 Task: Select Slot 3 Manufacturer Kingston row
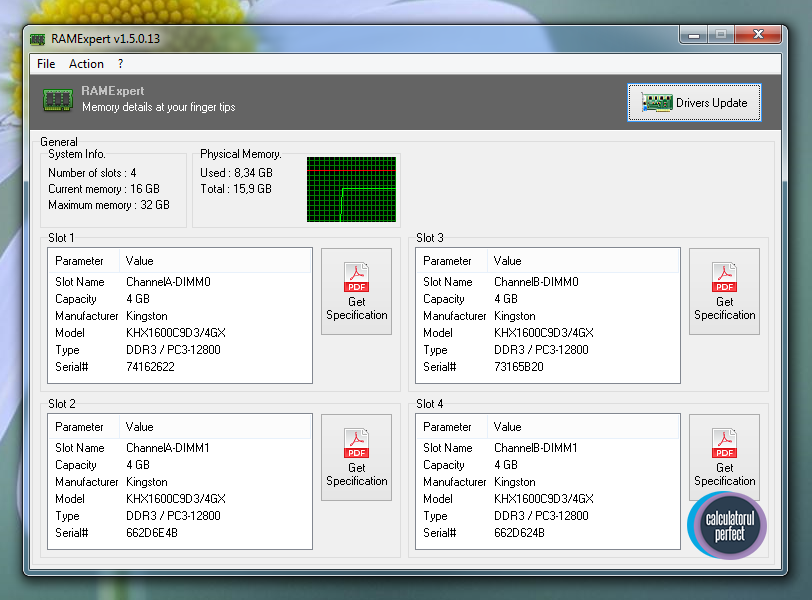(548, 316)
